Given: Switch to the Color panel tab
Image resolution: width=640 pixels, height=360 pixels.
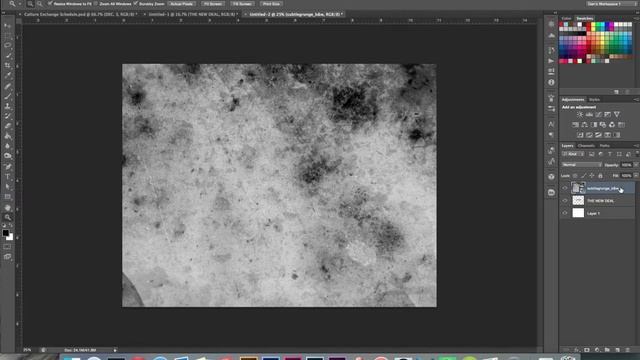Looking at the screenshot, I should pos(567,18).
